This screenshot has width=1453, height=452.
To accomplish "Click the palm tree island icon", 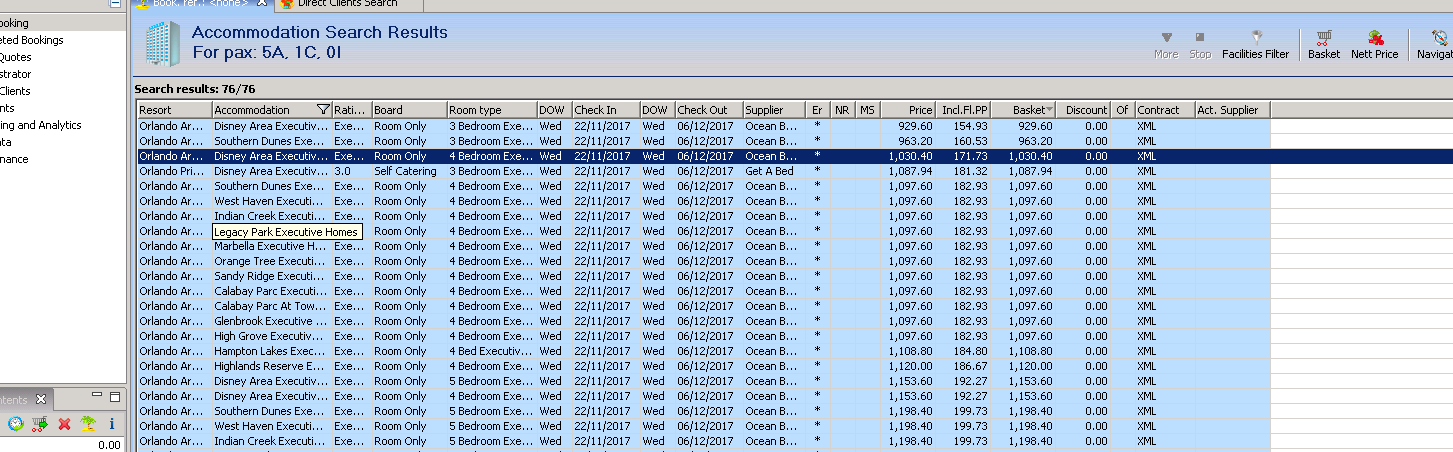I will click(88, 424).
